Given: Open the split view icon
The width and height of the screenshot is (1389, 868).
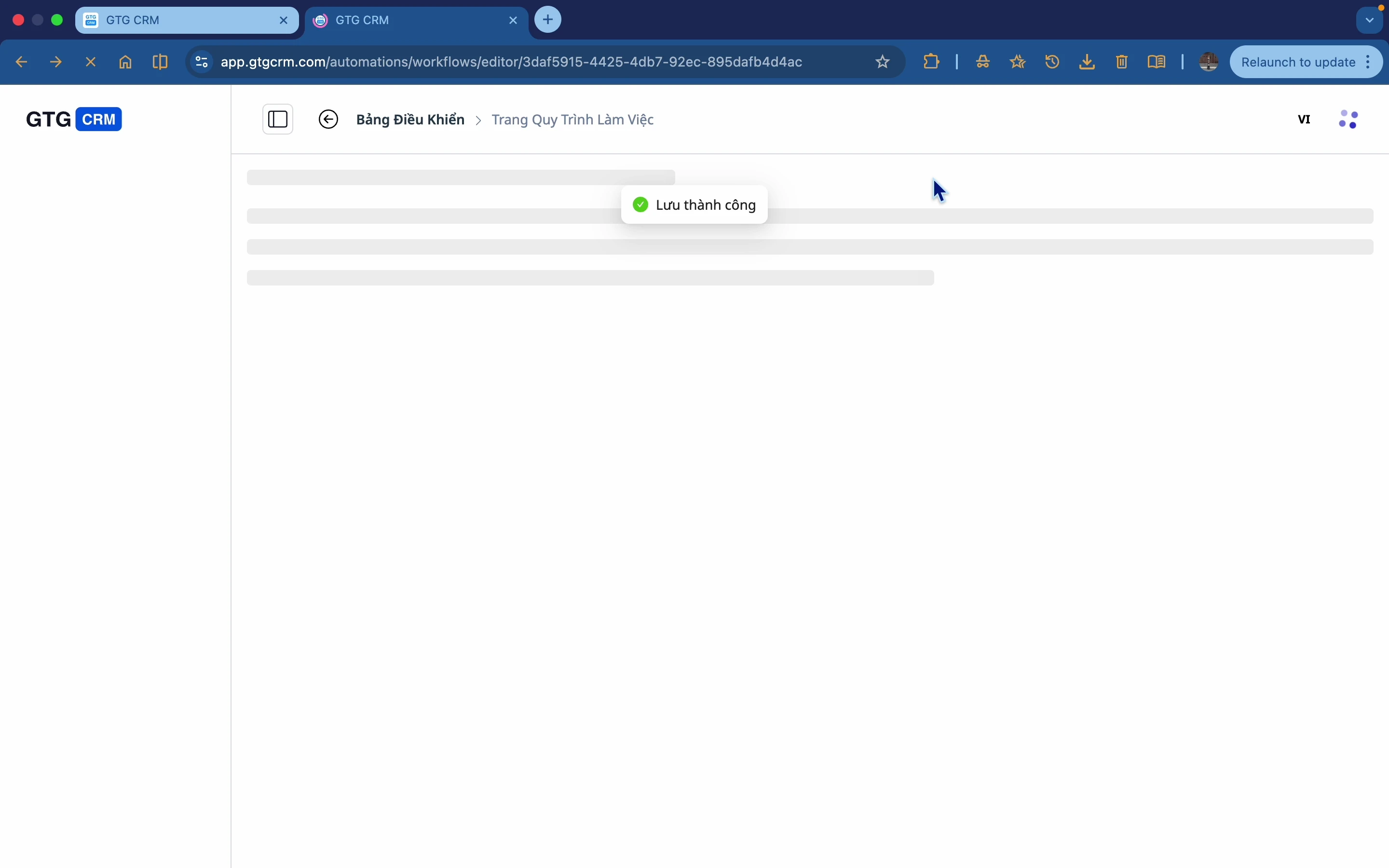Looking at the screenshot, I should pos(161,62).
